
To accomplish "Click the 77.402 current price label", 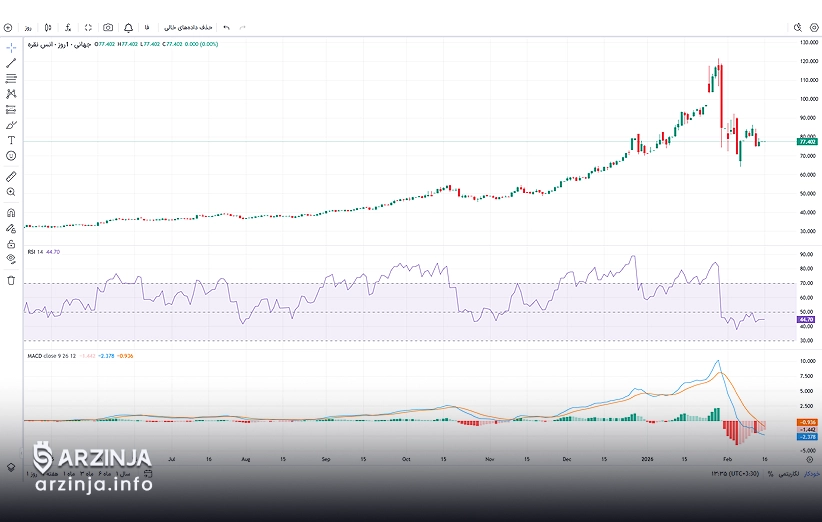I will [x=807, y=142].
